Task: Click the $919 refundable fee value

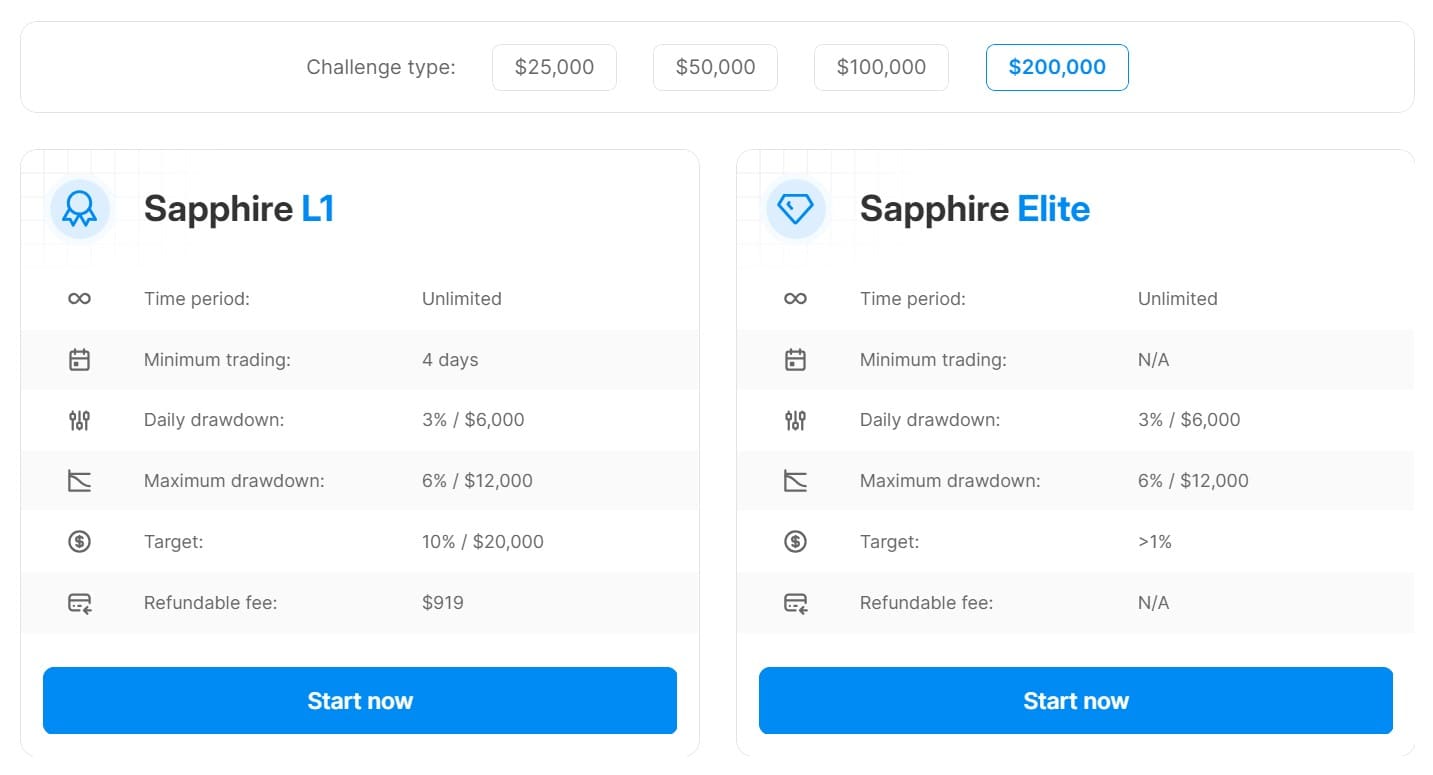Action: [443, 603]
